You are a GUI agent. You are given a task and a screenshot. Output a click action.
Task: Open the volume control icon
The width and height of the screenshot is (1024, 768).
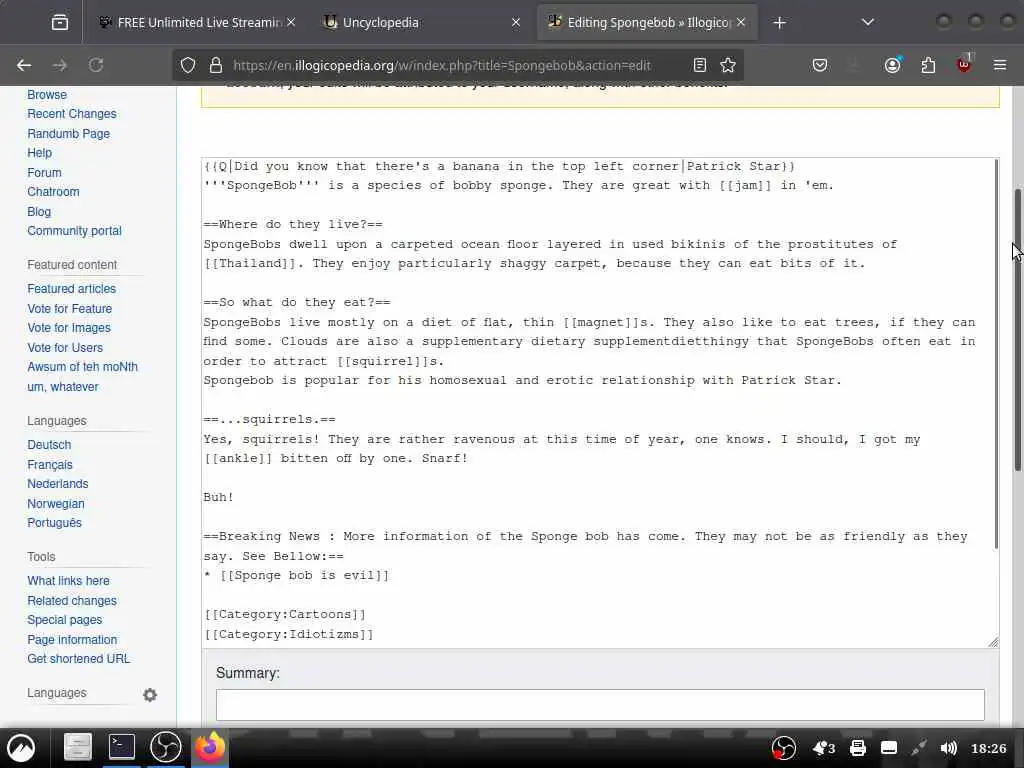coord(949,748)
